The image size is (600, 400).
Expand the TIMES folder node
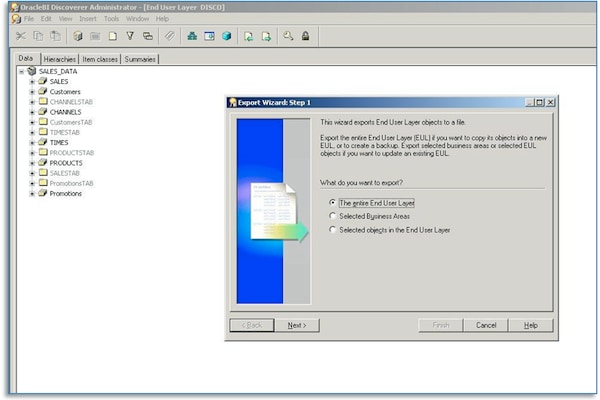tap(32, 142)
